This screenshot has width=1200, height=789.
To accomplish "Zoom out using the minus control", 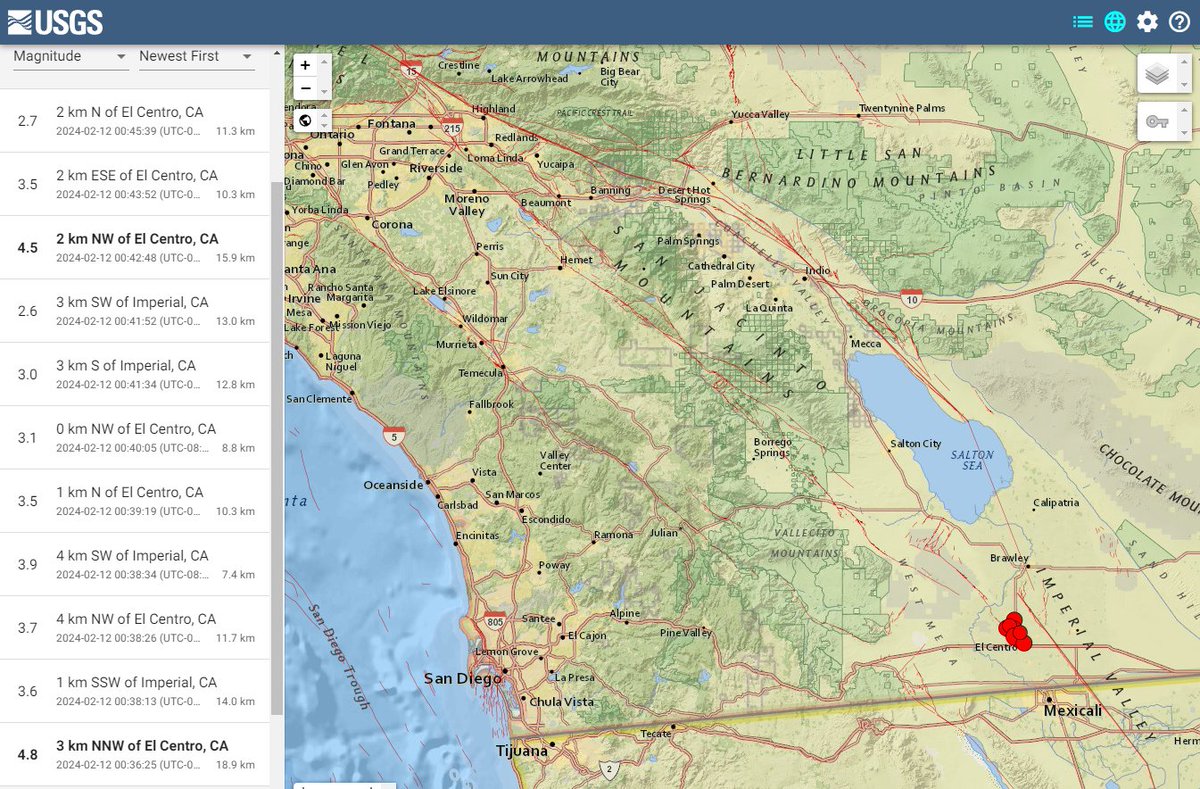I will coord(305,89).
